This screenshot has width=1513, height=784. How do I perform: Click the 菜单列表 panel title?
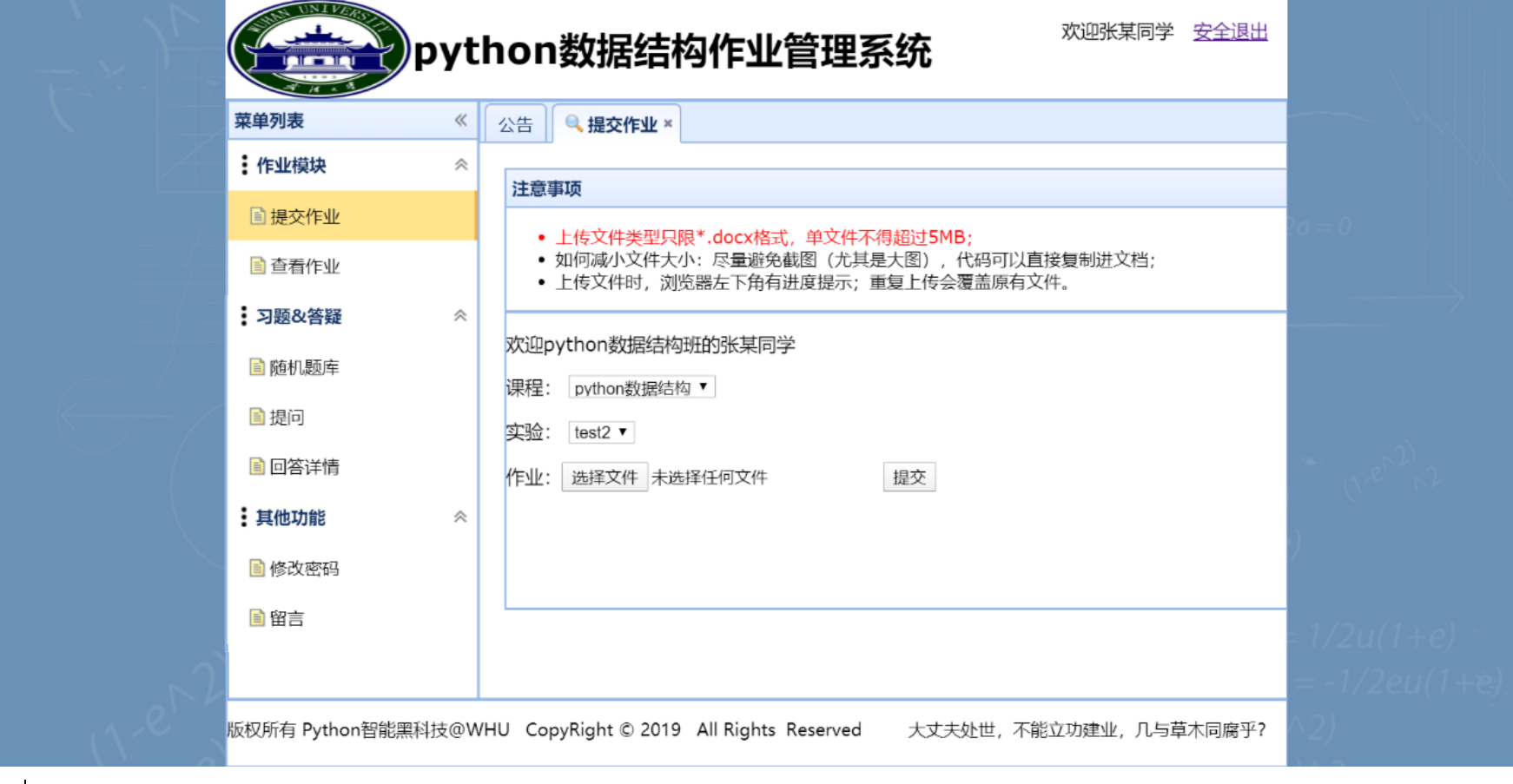click(x=269, y=121)
